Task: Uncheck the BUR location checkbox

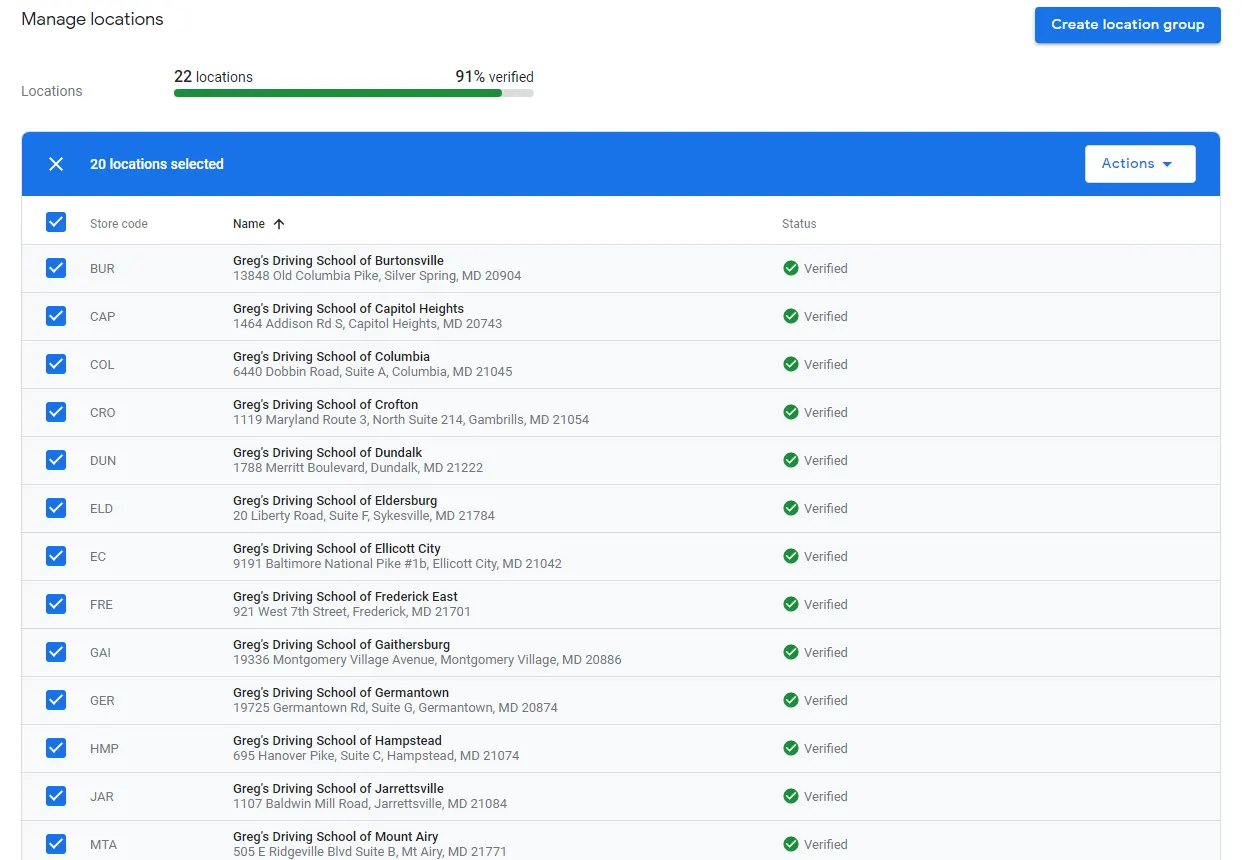Action: pos(56,268)
